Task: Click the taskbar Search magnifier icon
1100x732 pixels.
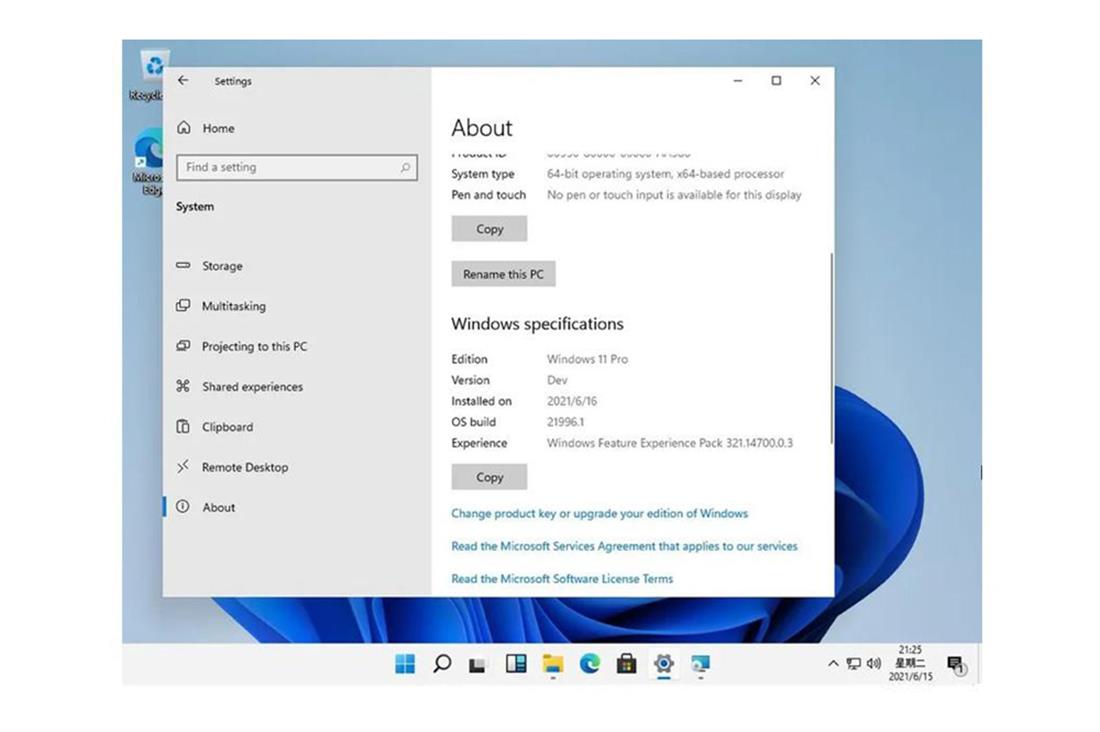Action: point(442,664)
